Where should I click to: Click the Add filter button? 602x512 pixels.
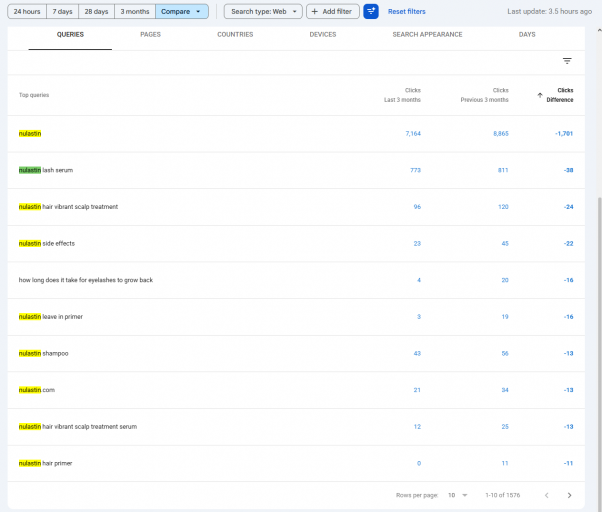coord(332,12)
